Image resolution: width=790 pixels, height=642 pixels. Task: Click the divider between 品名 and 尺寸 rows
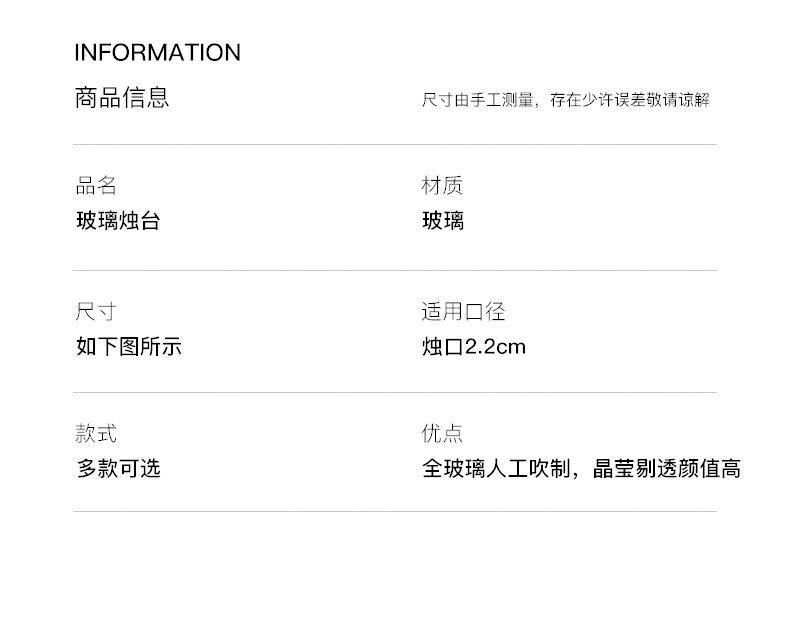(x=395, y=271)
